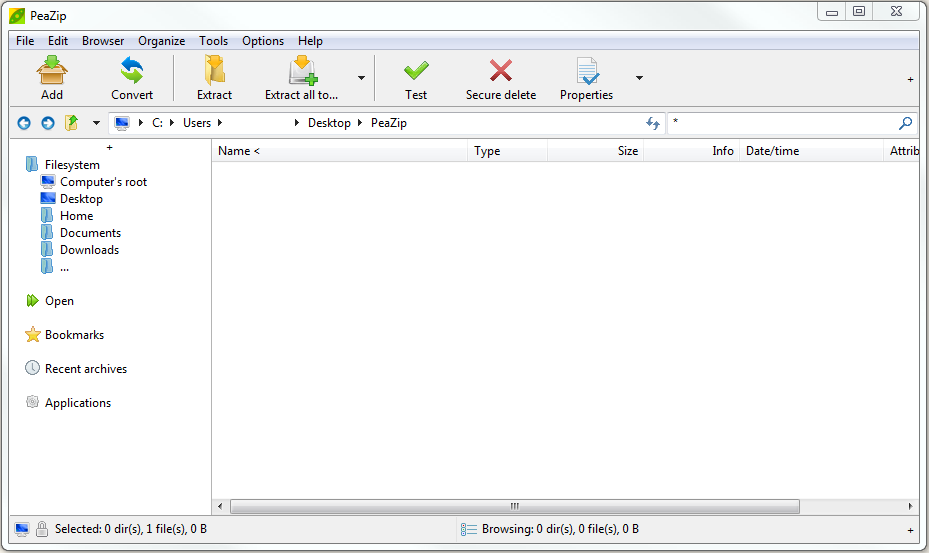Click the scrollbar's left arrow
The width and height of the screenshot is (929, 553).
pyautogui.click(x=220, y=507)
